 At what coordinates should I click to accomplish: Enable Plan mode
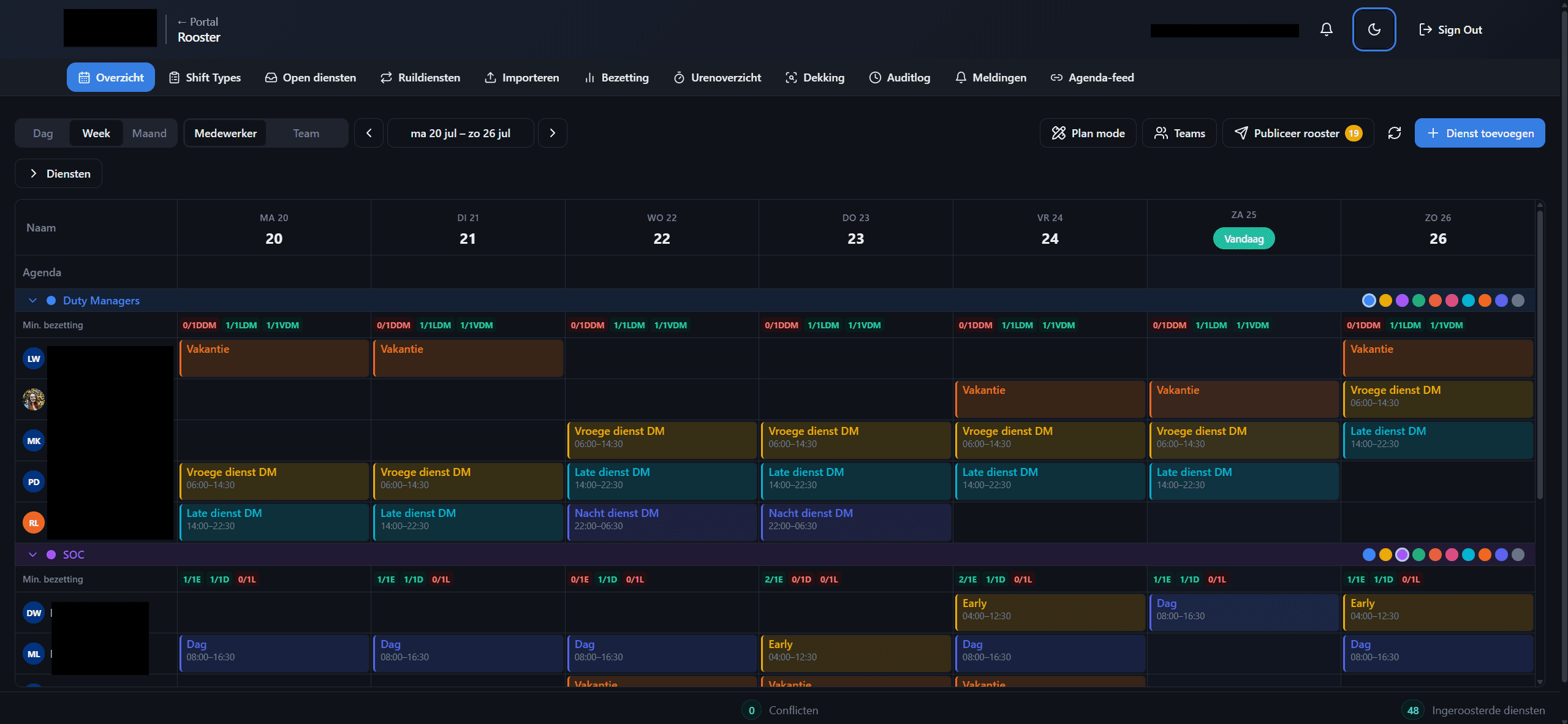pyautogui.click(x=1088, y=133)
